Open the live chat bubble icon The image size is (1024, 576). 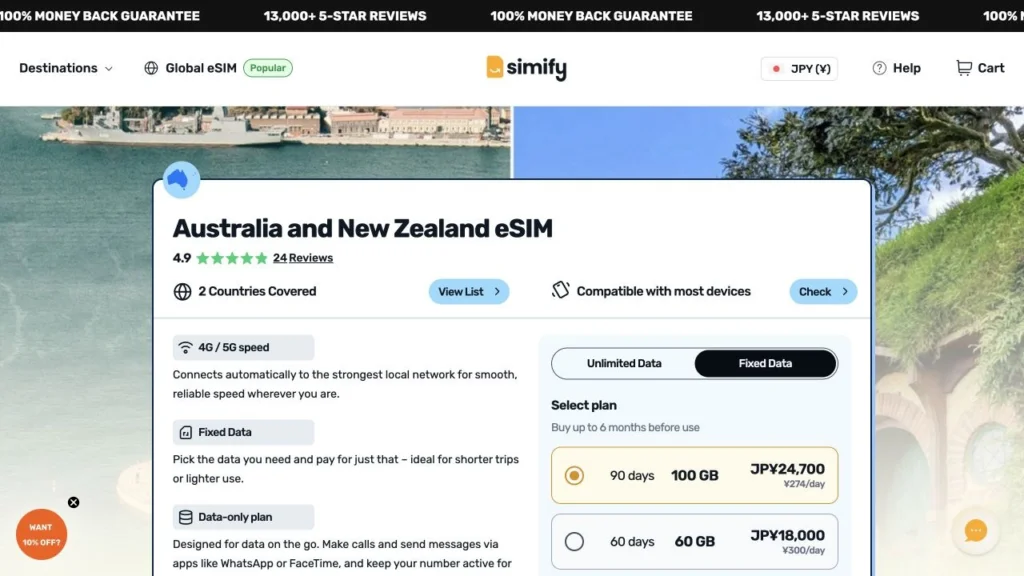tap(976, 531)
